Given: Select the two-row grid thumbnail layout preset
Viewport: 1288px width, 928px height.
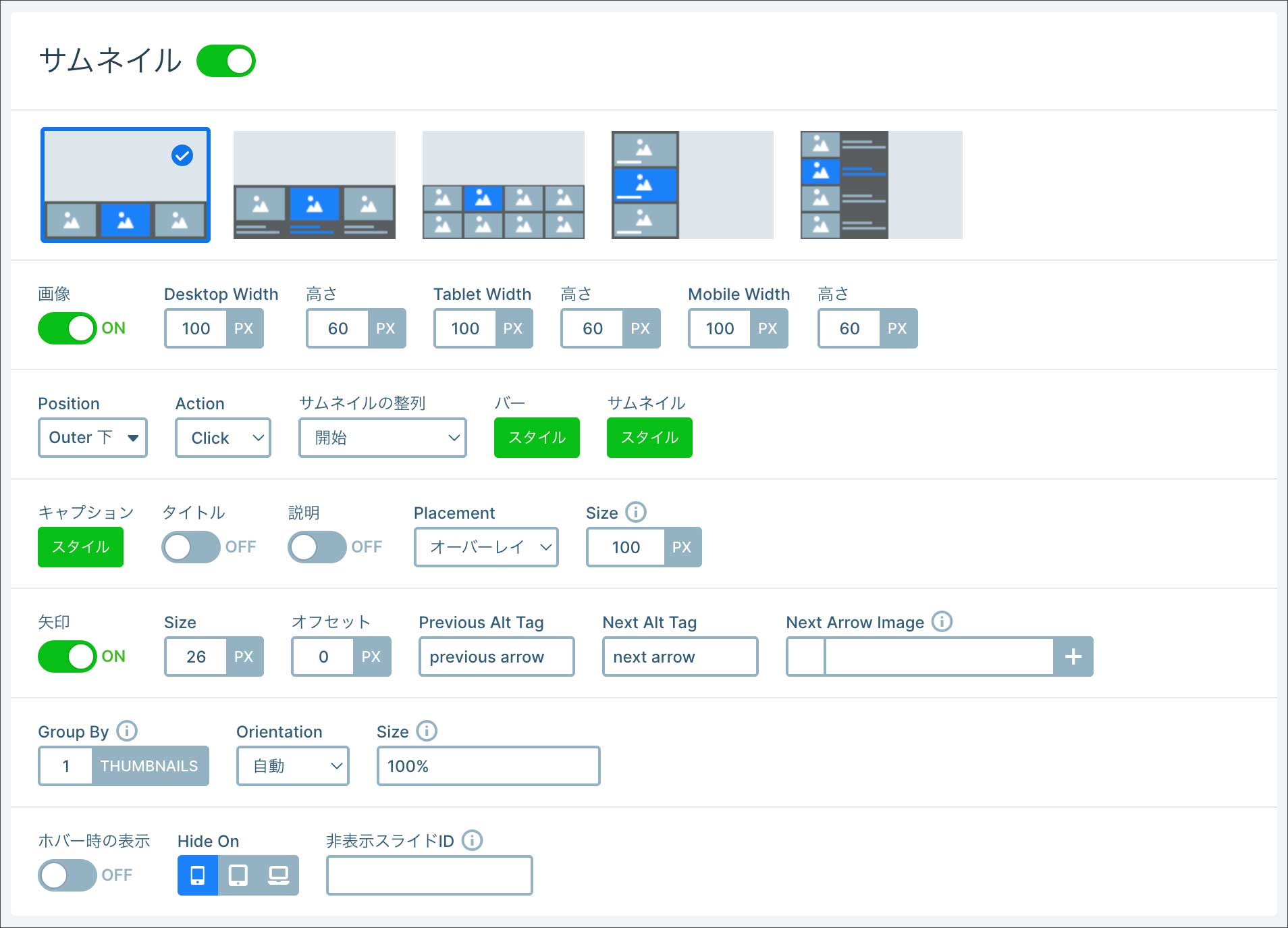Looking at the screenshot, I should tap(503, 185).
